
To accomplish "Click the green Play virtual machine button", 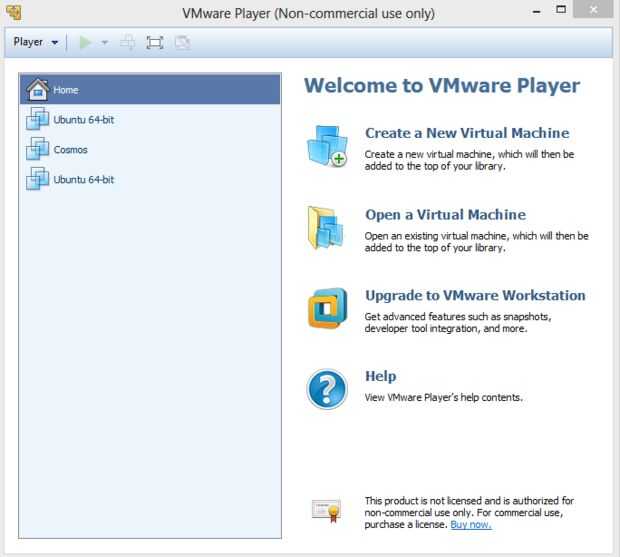I will (x=85, y=42).
